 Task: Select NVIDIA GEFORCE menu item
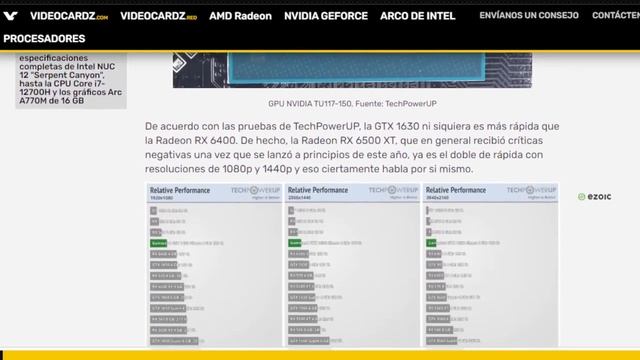pos(326,16)
